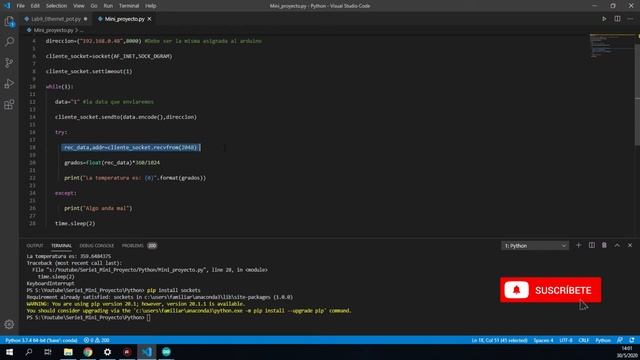This screenshot has height=360, width=640.
Task: Split the editor right
Action: [x=617, y=19]
